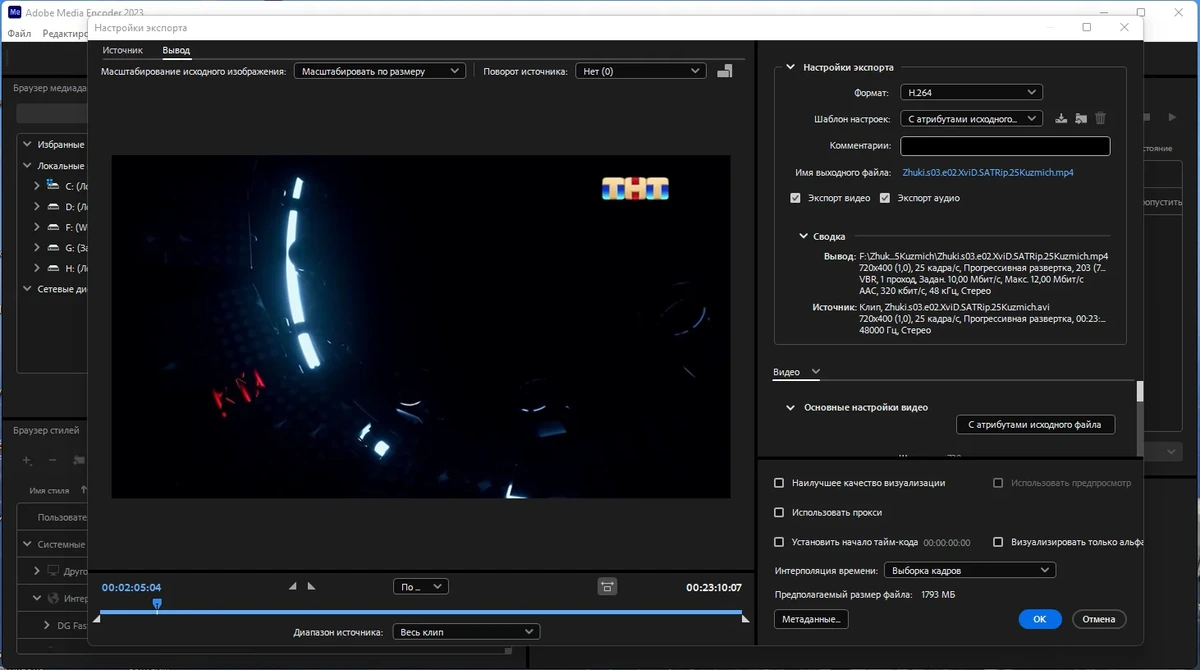Delete the preset with the trash icon
Screen dimensions: 1200x670
coord(1100,118)
